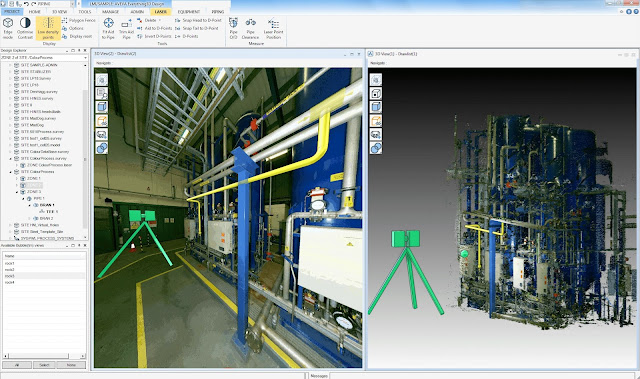Open the PROJECT ribbon tab
The image size is (640, 379).
pyautogui.click(x=12, y=11)
